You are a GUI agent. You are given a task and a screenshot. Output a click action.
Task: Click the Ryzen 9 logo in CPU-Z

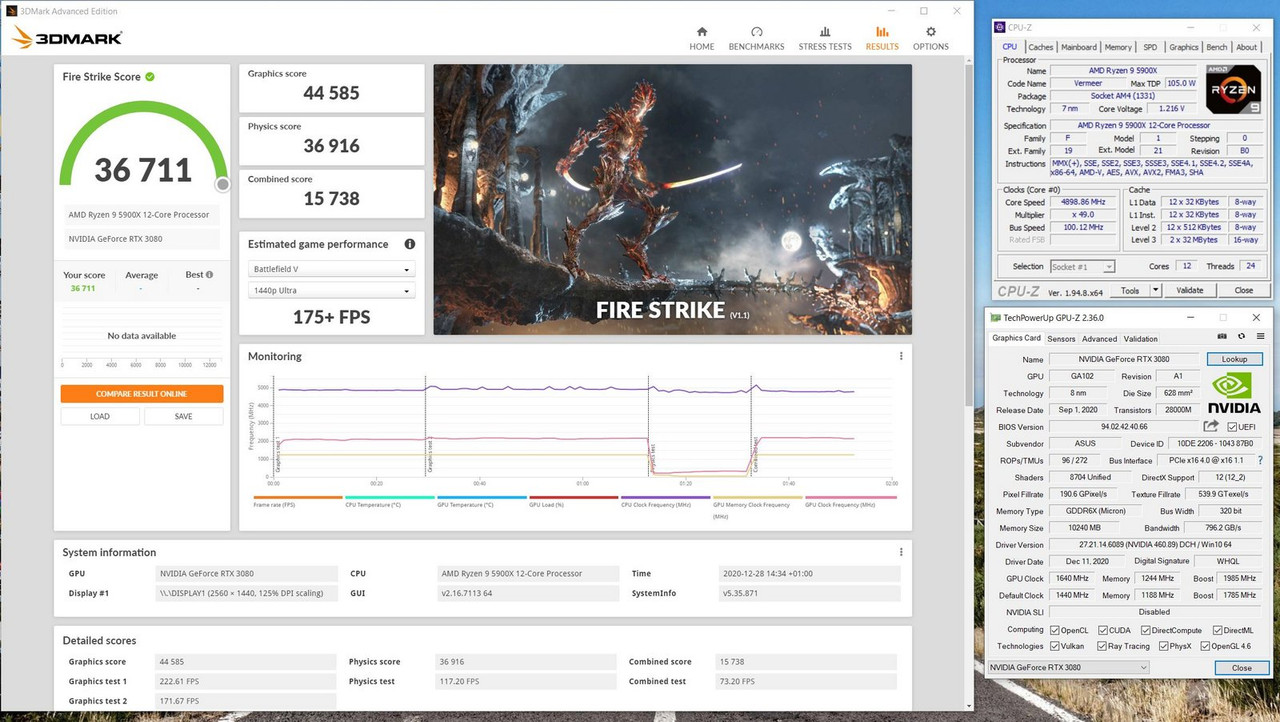1233,89
